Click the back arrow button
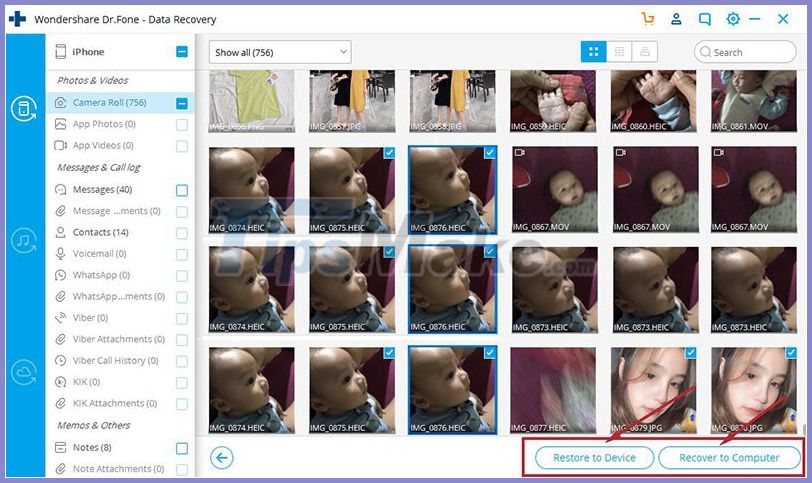 [x=222, y=458]
